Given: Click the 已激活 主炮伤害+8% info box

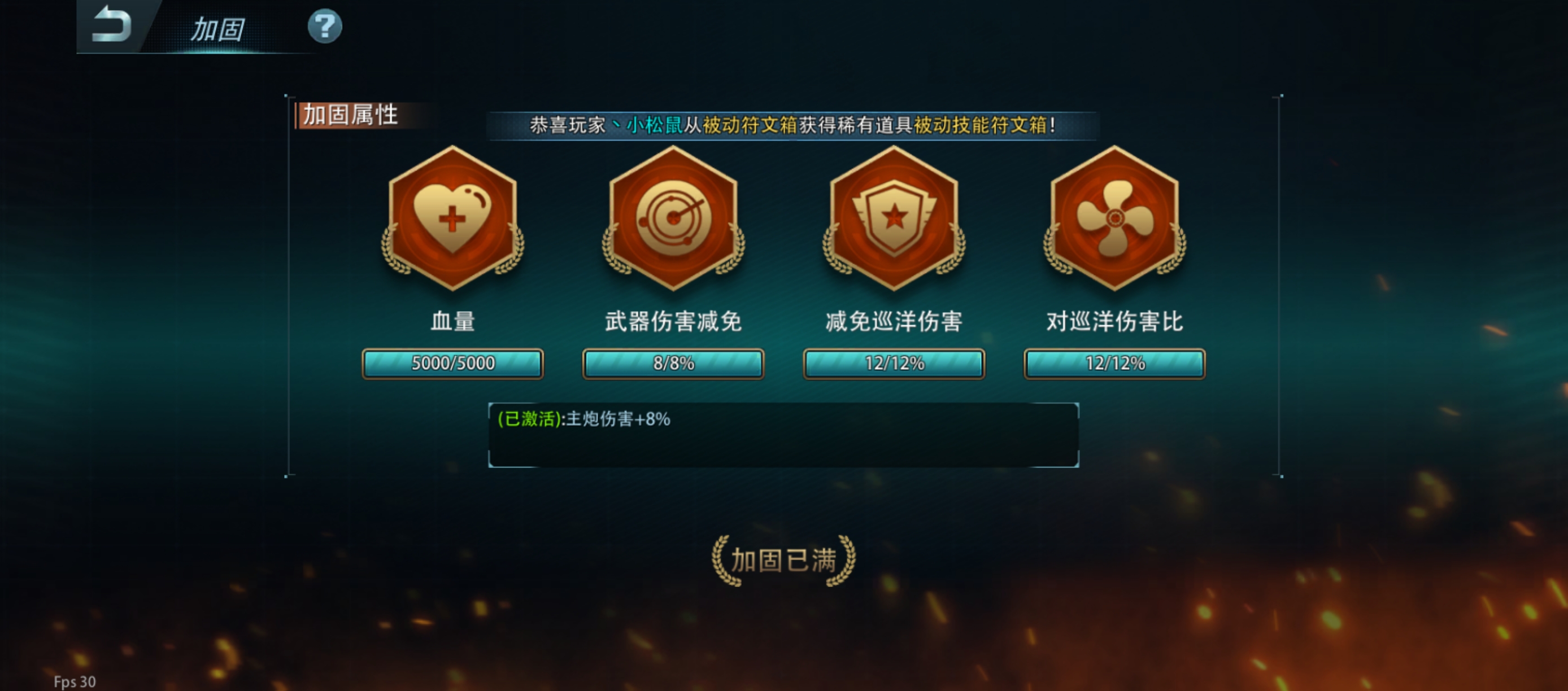Looking at the screenshot, I should [783, 435].
